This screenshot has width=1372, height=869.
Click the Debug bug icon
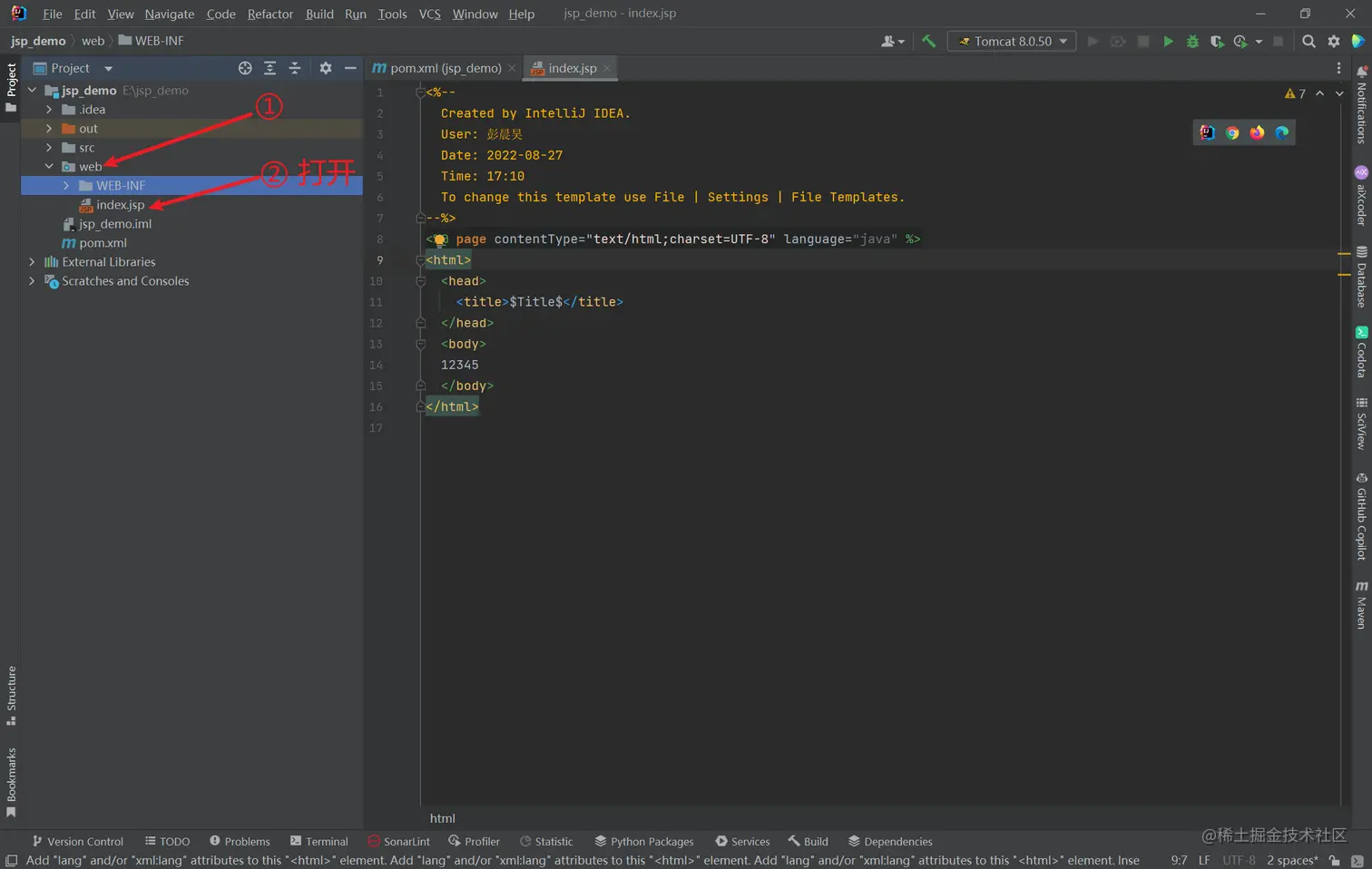[1192, 42]
